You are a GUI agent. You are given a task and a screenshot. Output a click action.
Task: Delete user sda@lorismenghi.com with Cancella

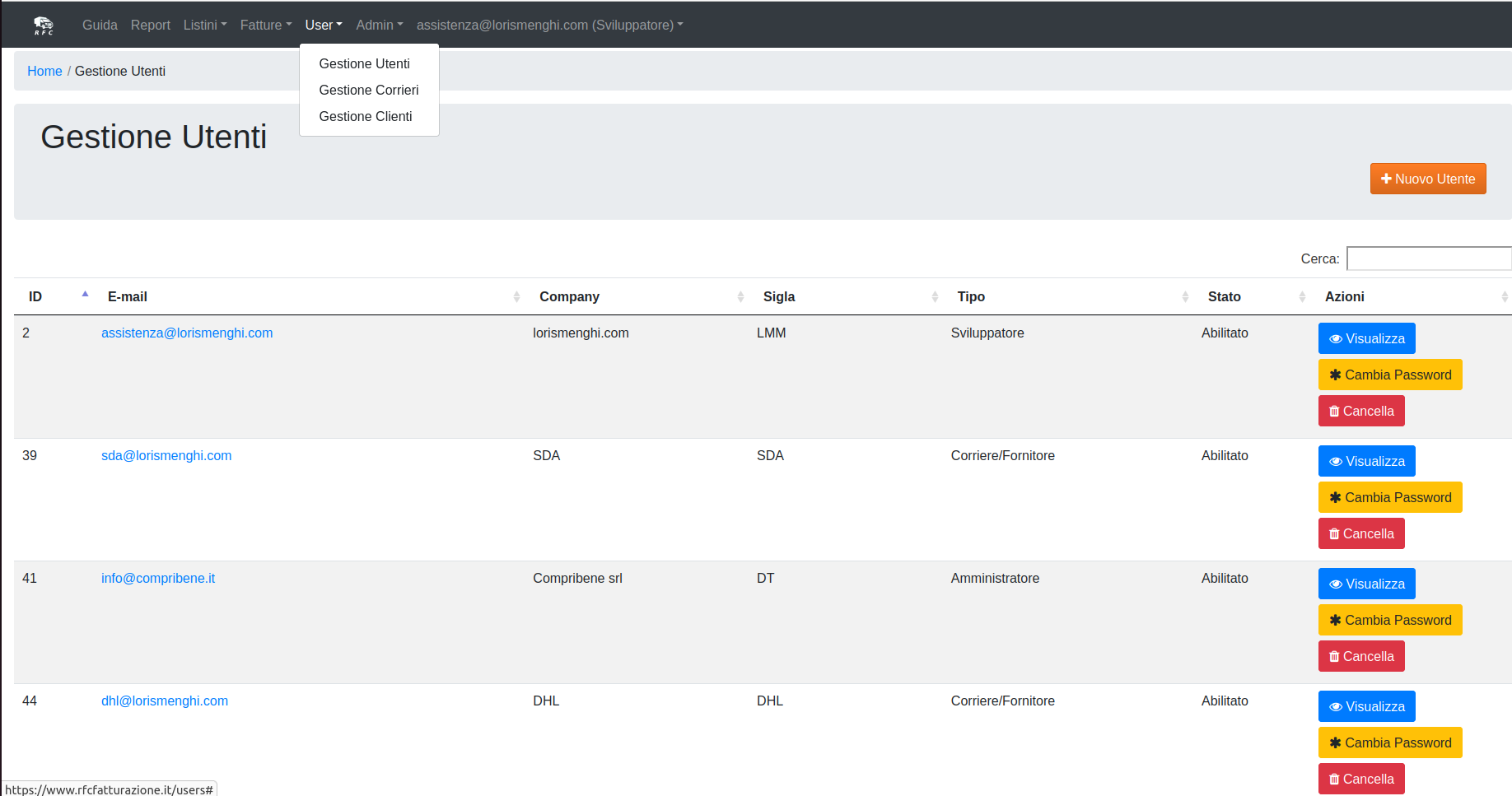(x=1360, y=533)
